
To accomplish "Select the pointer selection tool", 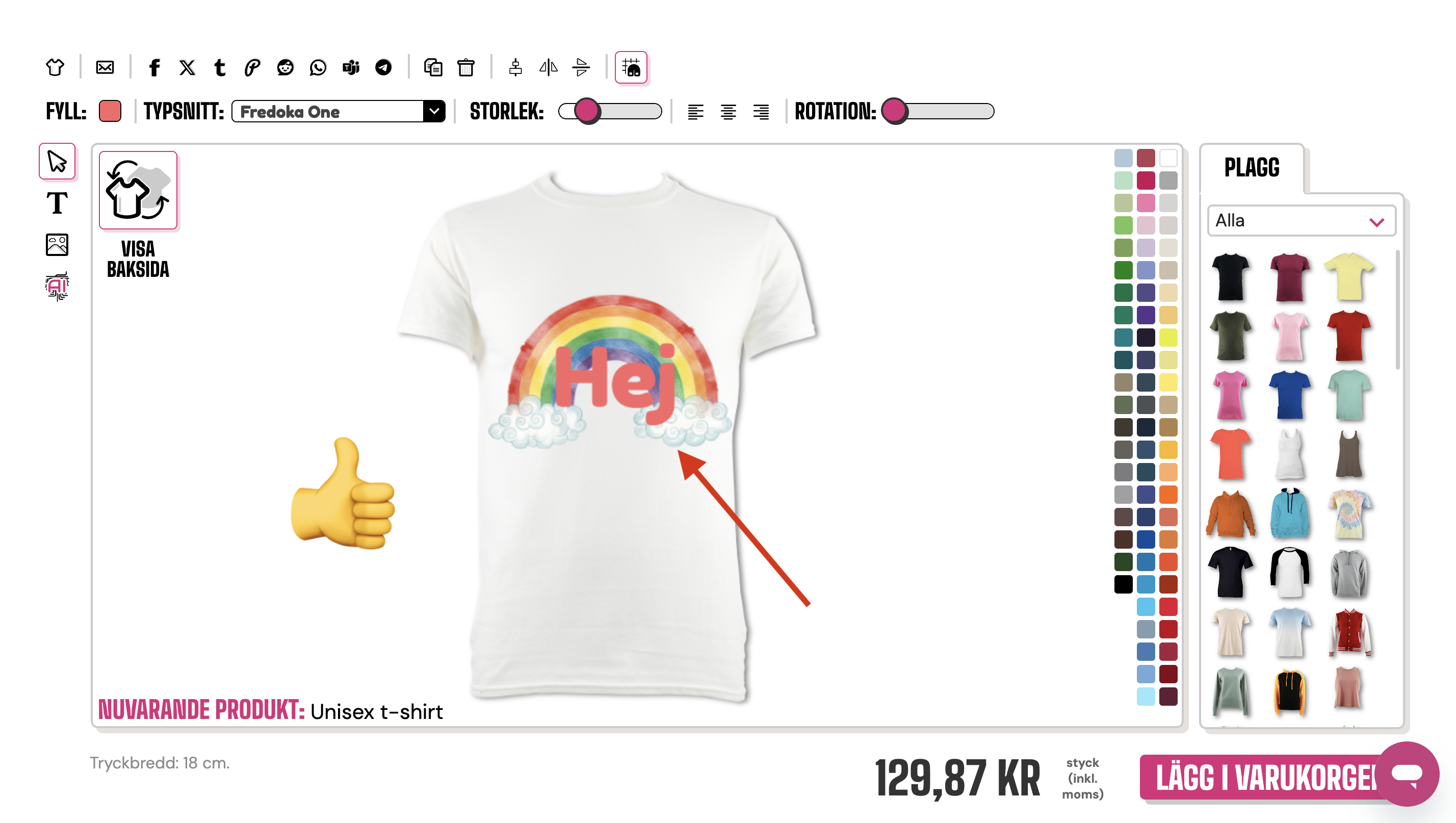I will click(57, 162).
